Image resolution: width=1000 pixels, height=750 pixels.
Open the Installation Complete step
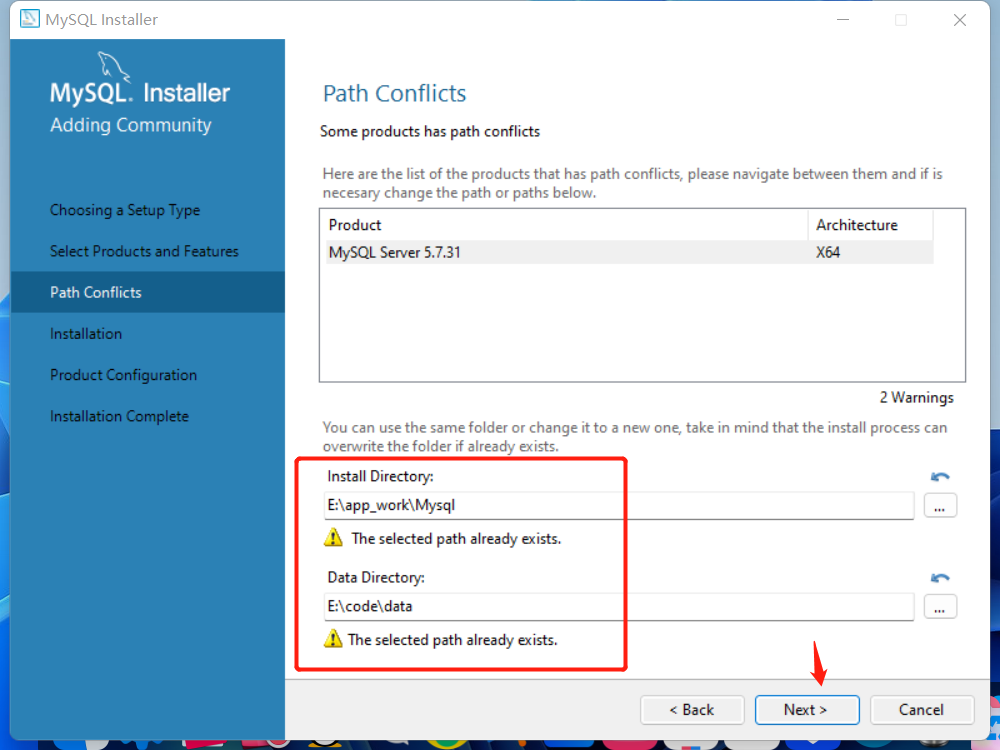point(119,416)
